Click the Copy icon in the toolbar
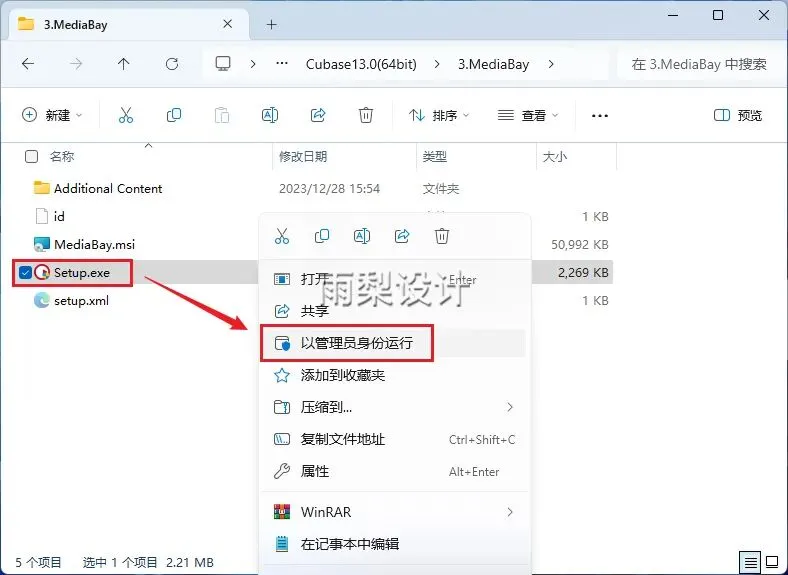This screenshot has width=788, height=575. (x=174, y=115)
